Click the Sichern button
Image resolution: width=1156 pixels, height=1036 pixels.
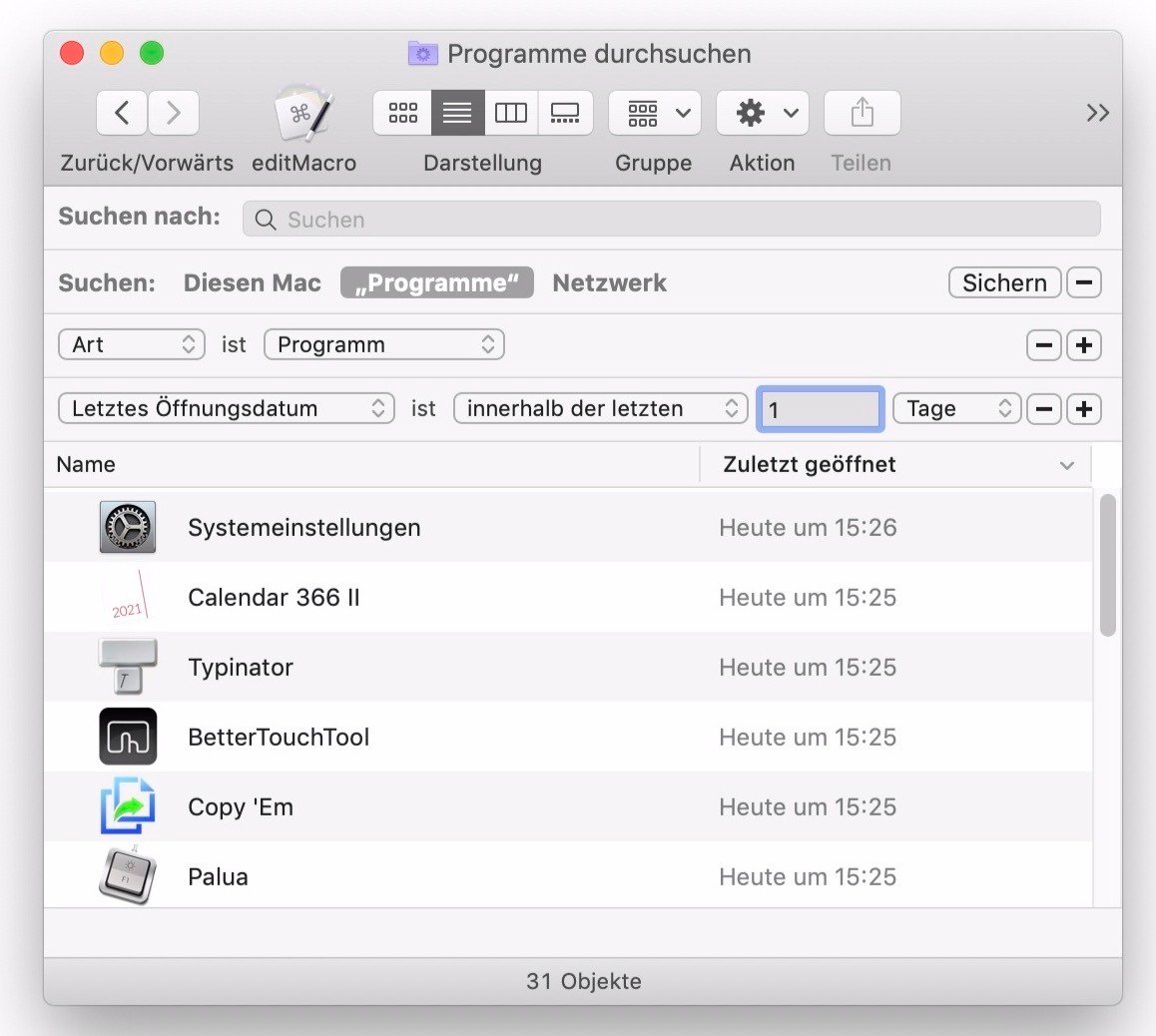[1005, 282]
